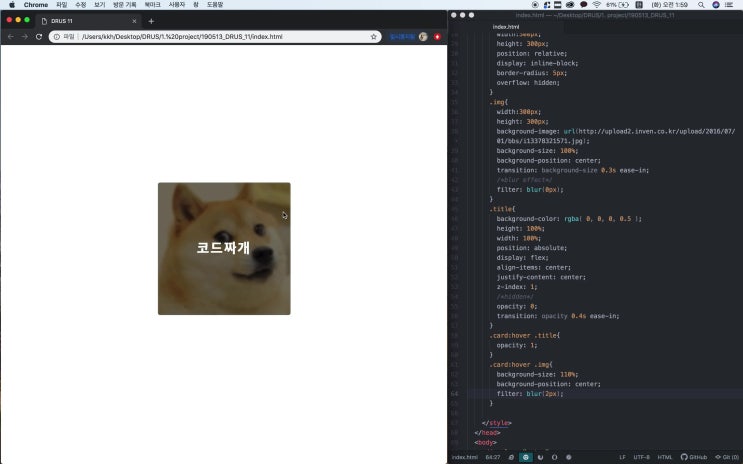Click the closing </style> tag
The height and width of the screenshot is (464, 743).
click(497, 423)
